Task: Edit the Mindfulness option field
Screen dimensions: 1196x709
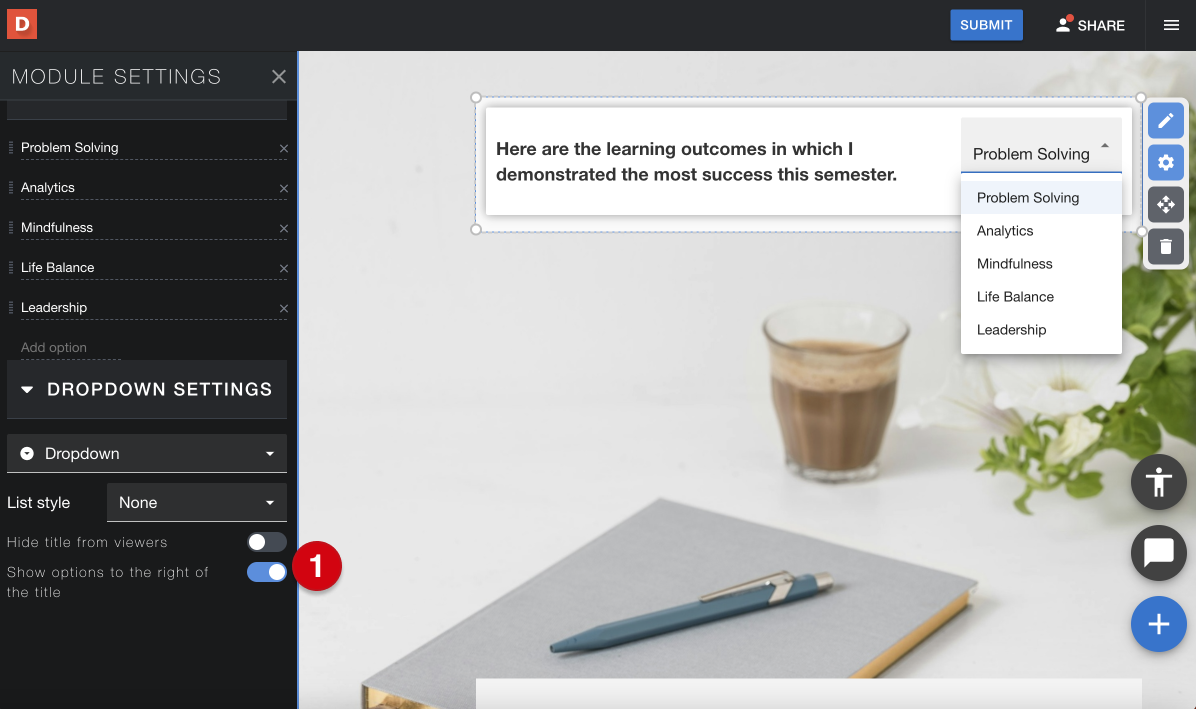Action: pyautogui.click(x=148, y=227)
